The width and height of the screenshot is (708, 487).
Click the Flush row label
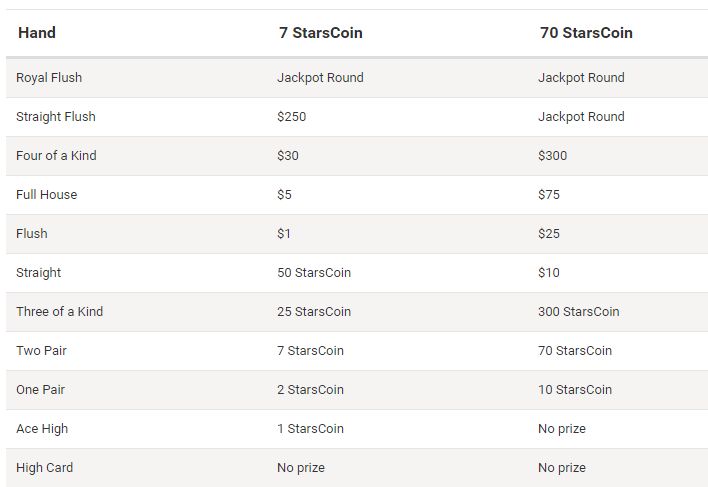pos(32,234)
